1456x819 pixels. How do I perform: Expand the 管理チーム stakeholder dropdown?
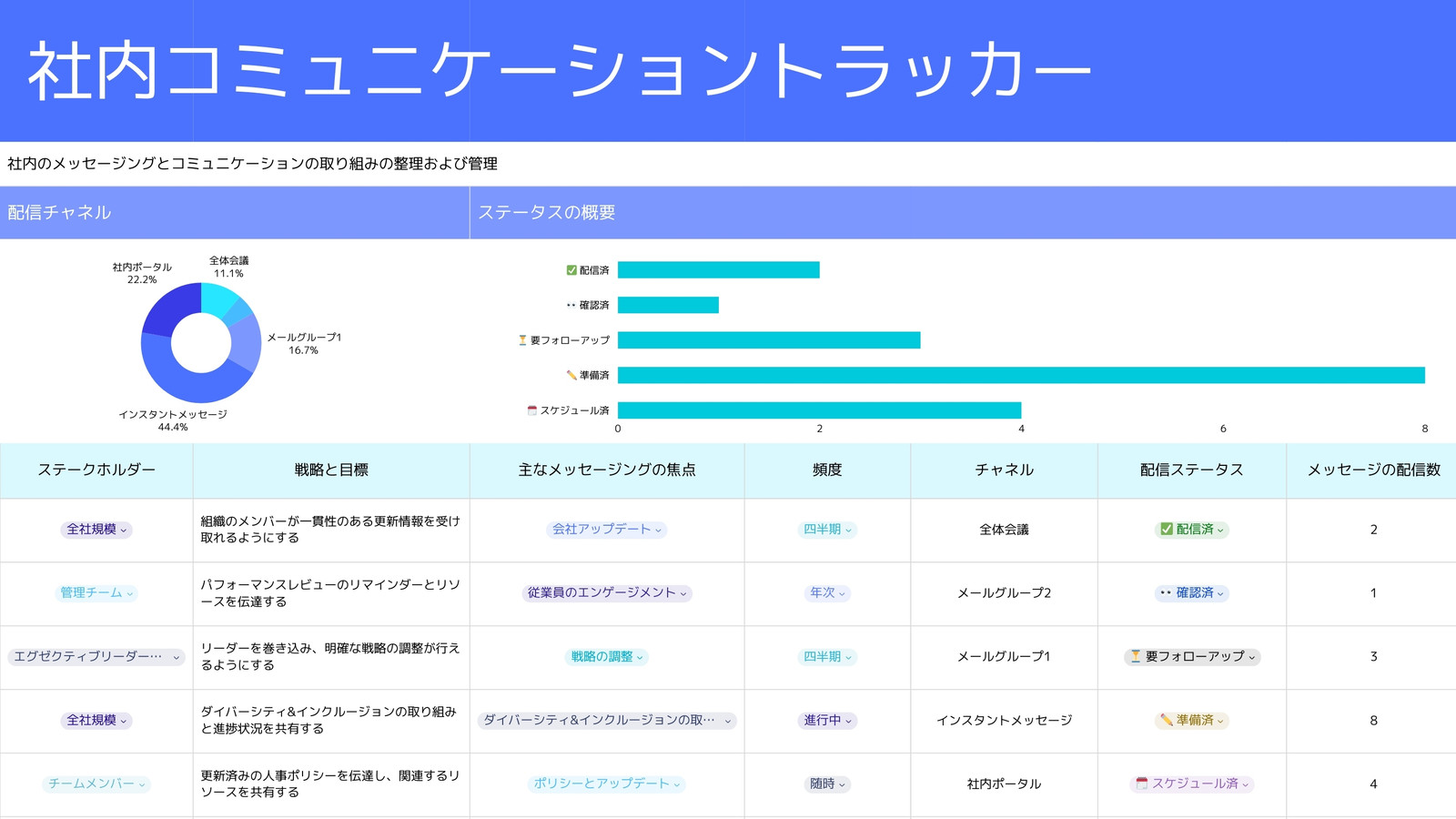pyautogui.click(x=96, y=592)
